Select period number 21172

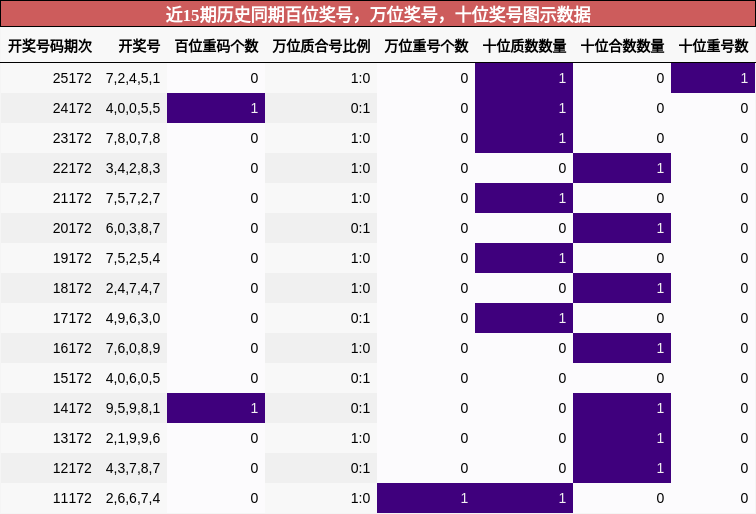(72, 198)
